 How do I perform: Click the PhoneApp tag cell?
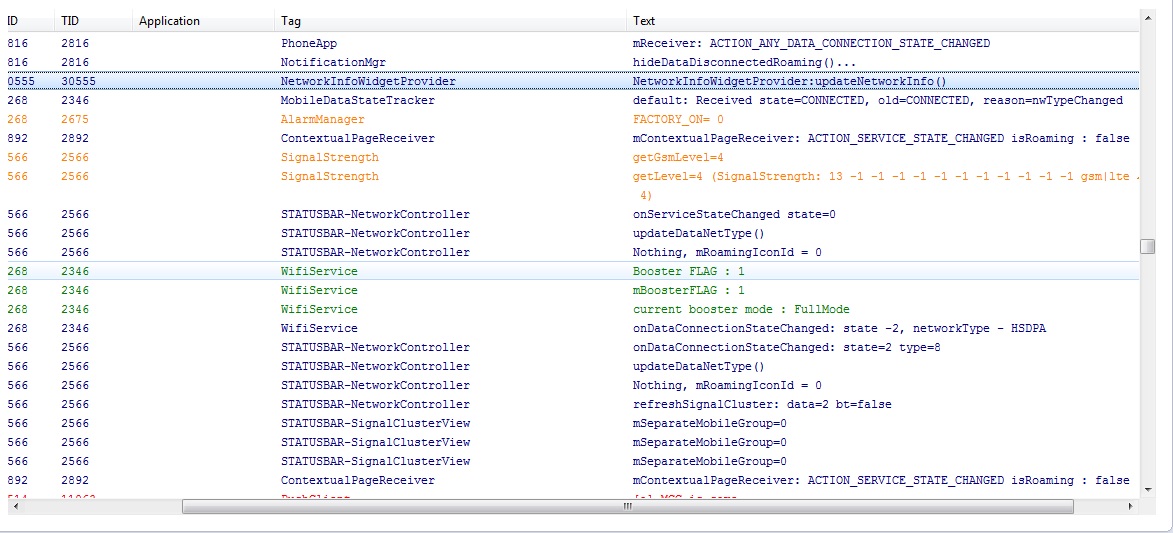(309, 43)
